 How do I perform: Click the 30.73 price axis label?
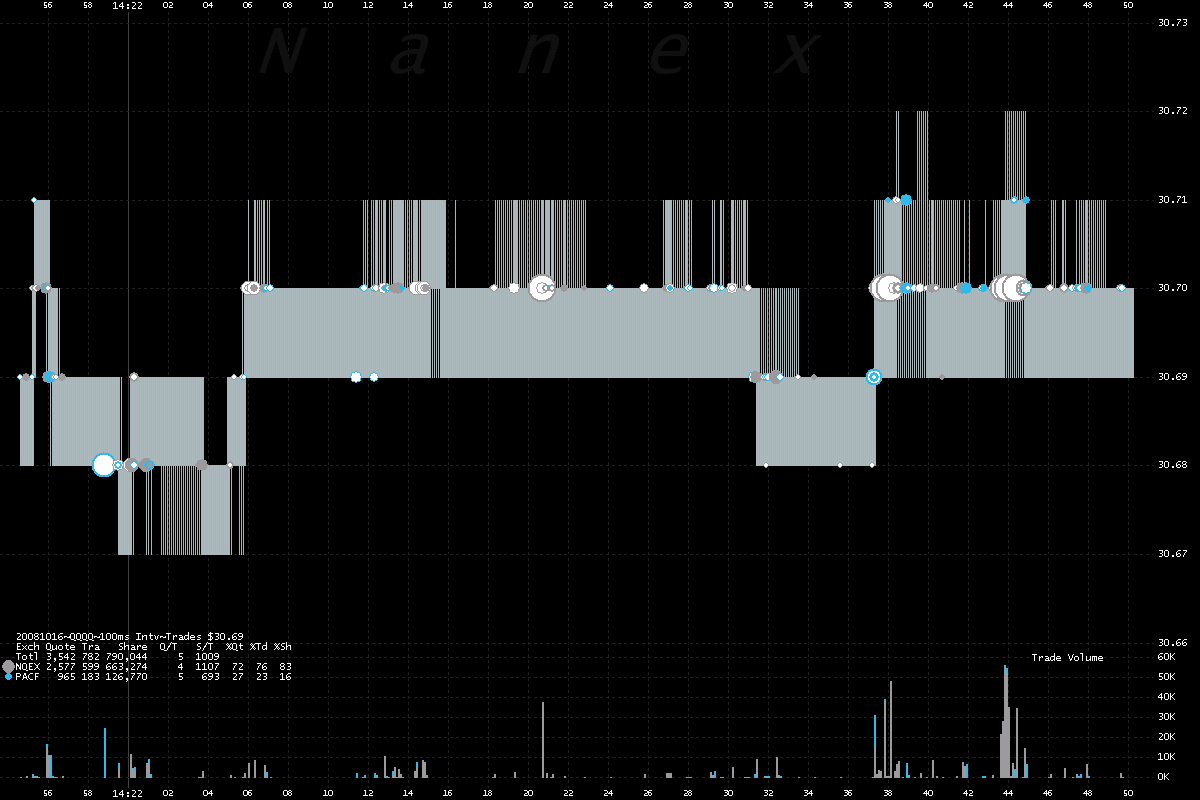point(1172,23)
